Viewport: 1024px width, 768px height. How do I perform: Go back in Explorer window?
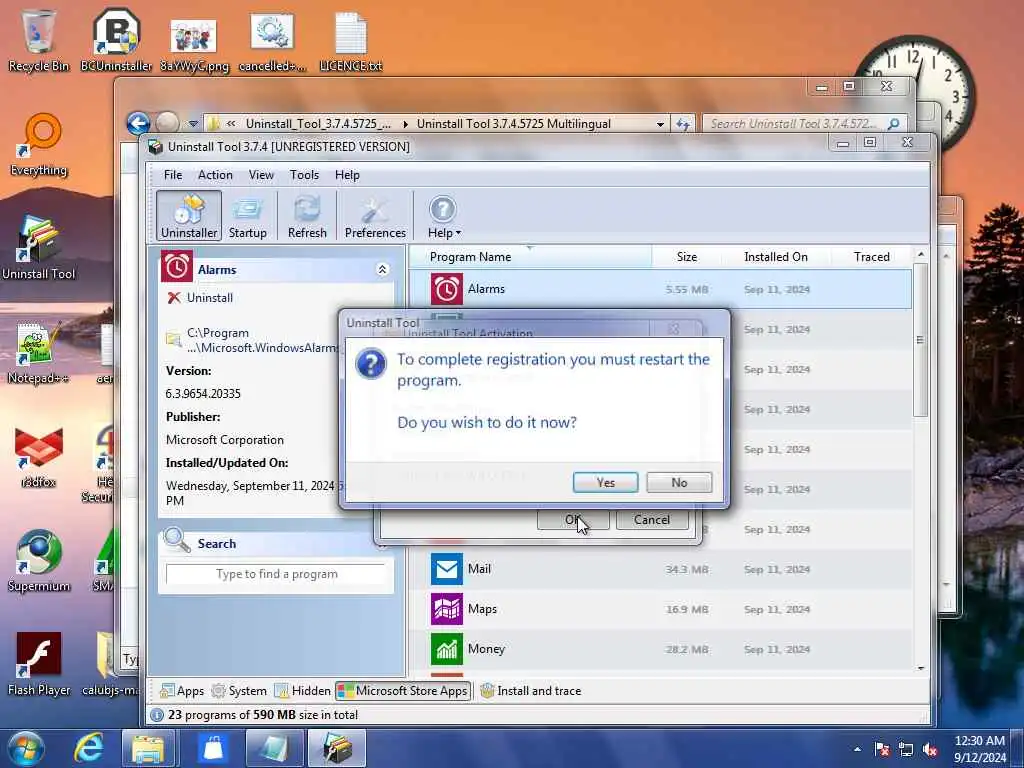pos(138,123)
